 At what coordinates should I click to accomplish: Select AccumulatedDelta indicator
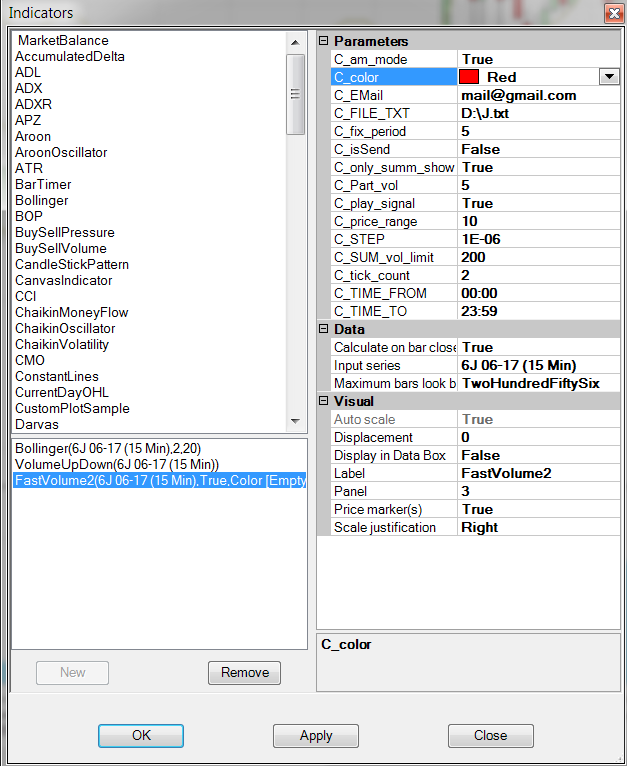pos(70,57)
